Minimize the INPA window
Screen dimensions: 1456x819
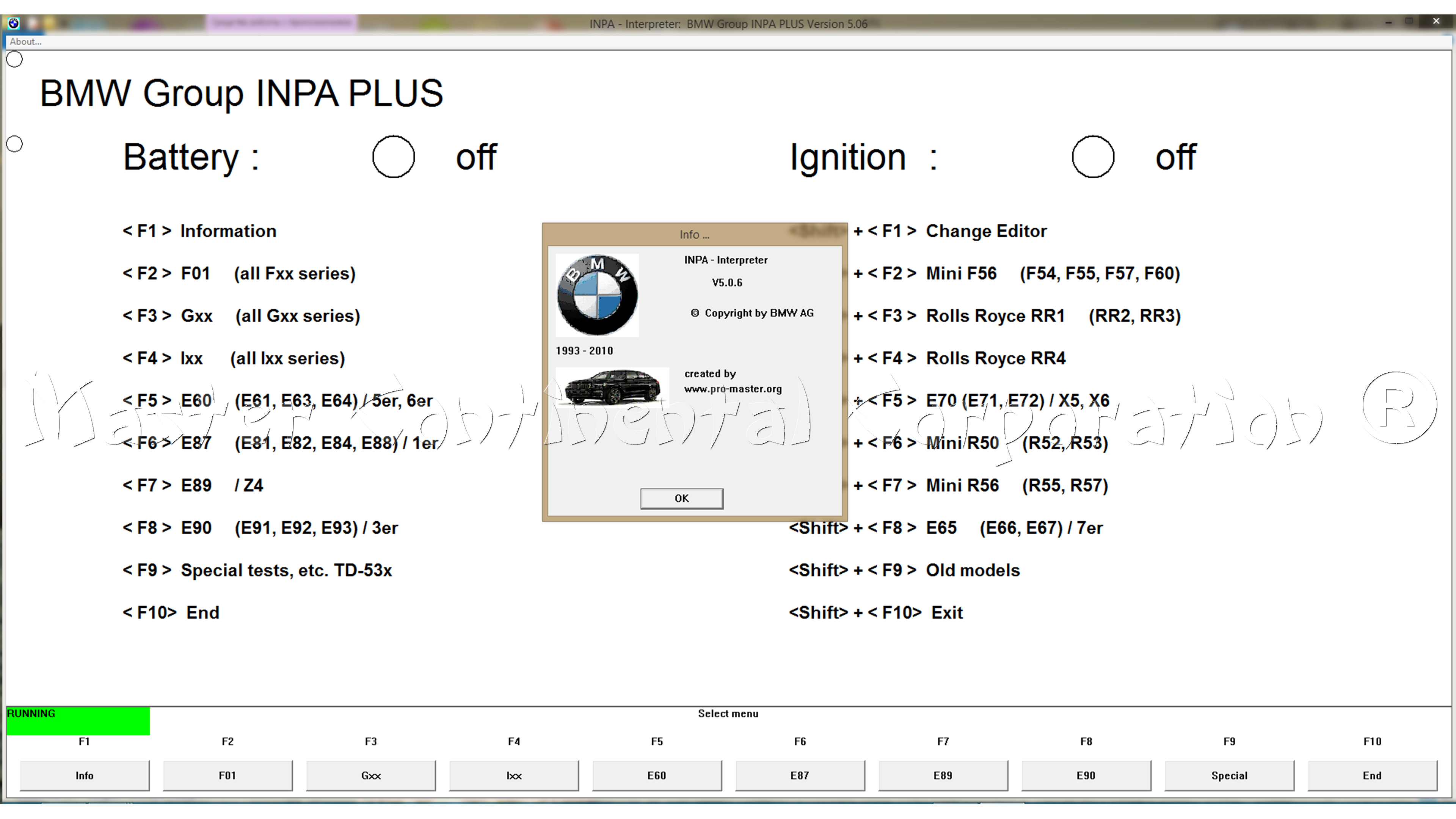coord(1388,22)
